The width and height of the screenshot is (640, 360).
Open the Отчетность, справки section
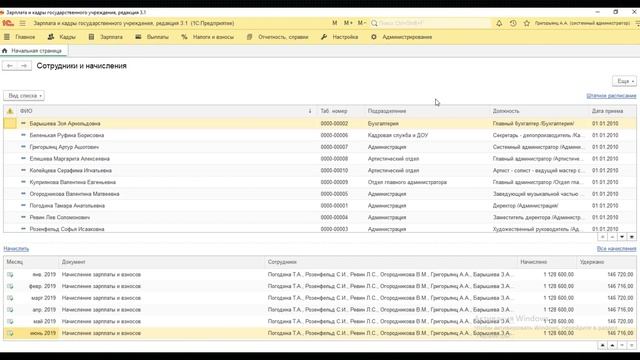pos(278,37)
